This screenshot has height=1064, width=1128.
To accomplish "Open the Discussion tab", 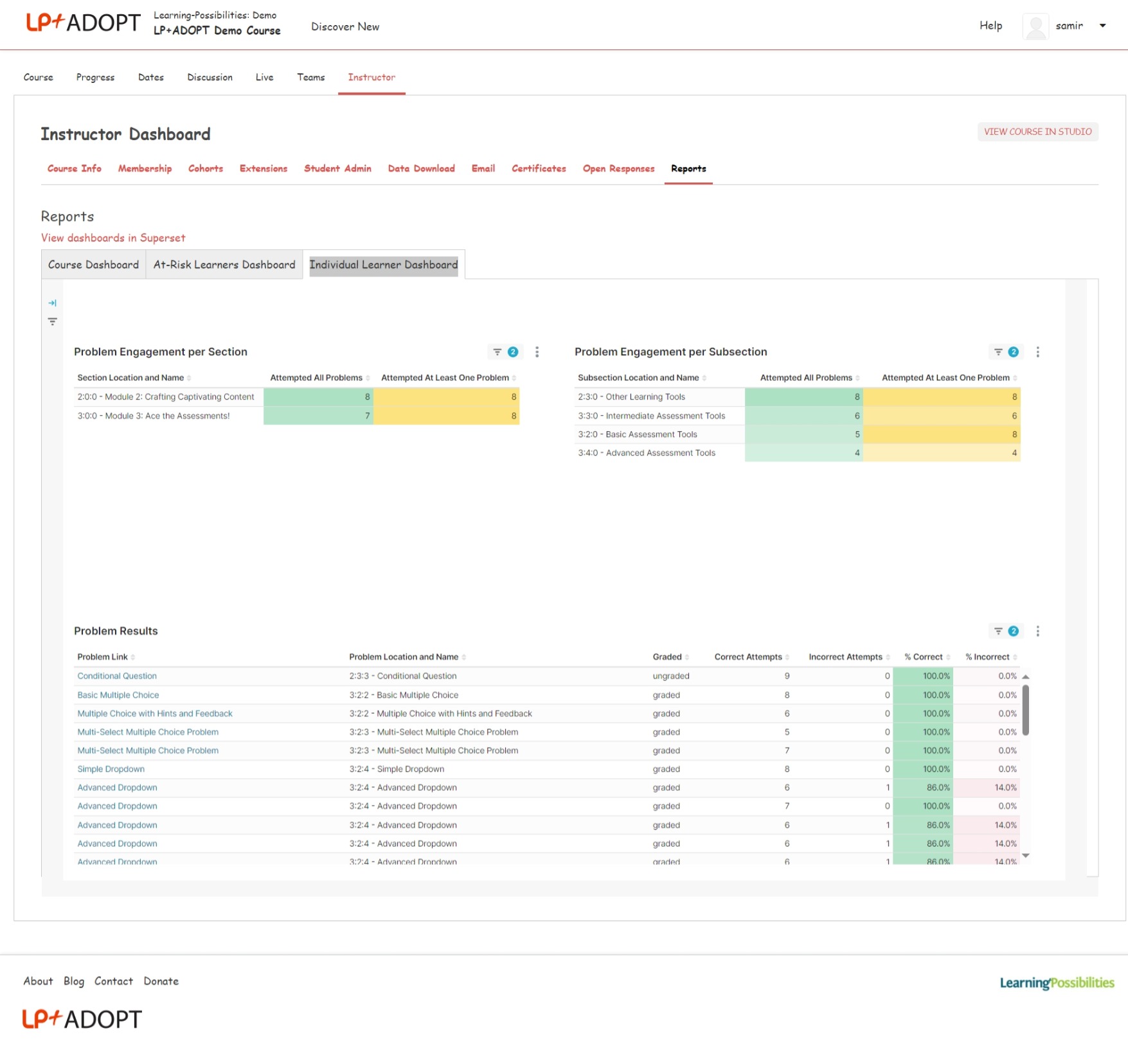I will (210, 77).
